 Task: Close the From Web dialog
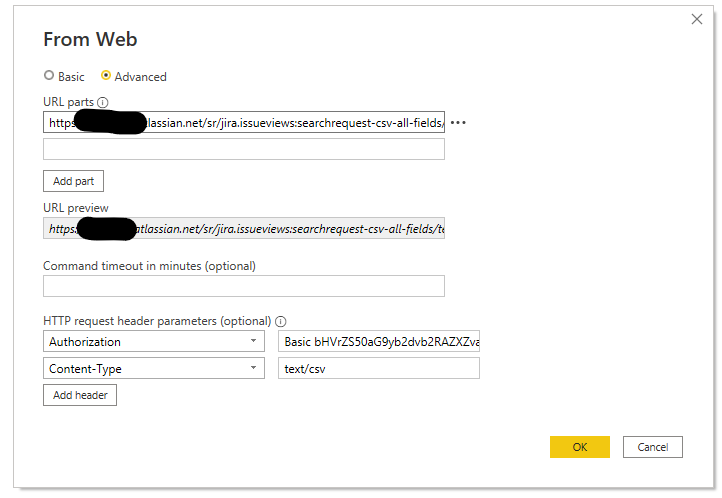697,19
